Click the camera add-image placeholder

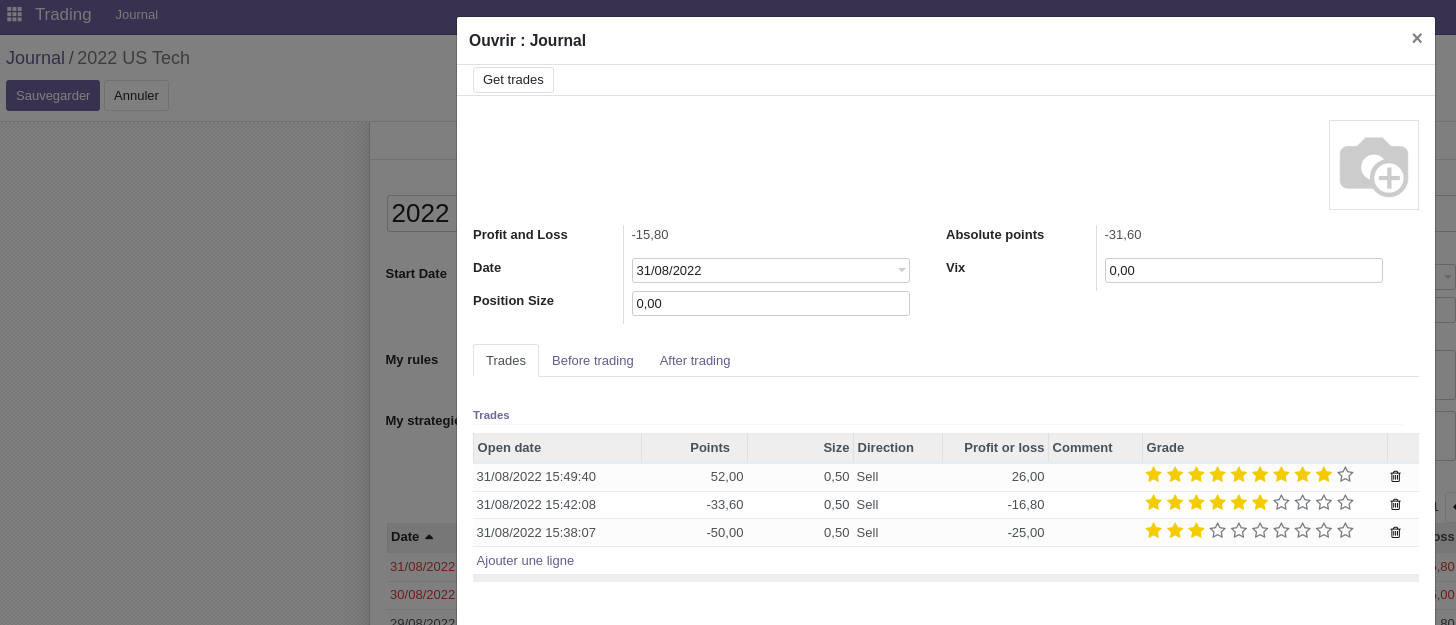click(x=1373, y=165)
